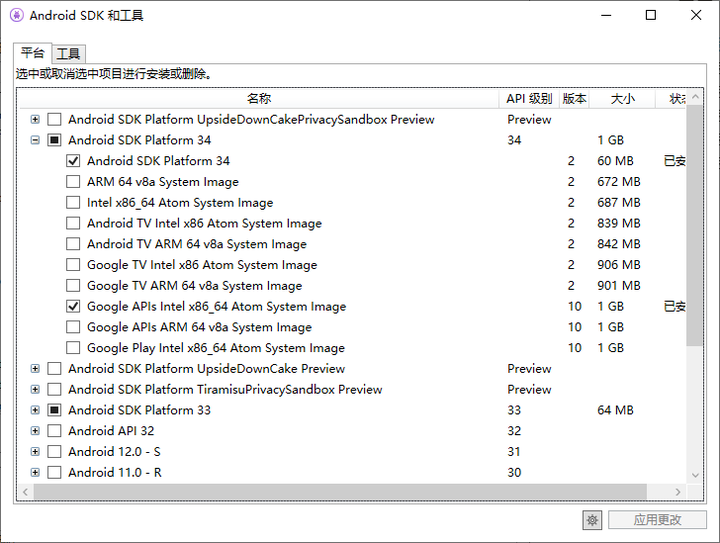Click the gear settings icon button
This screenshot has height=543, width=720.
click(592, 520)
